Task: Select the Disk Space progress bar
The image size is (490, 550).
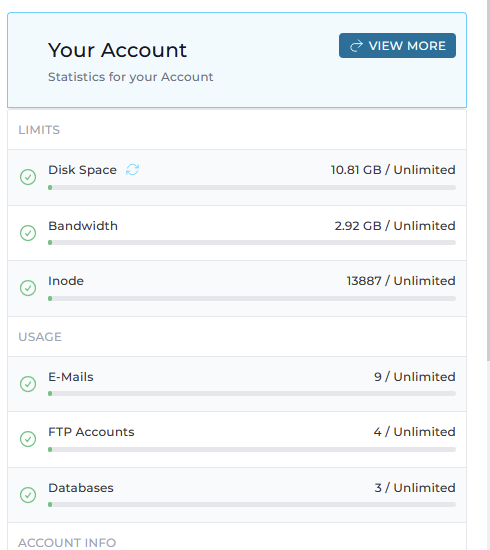Action: coord(252,188)
